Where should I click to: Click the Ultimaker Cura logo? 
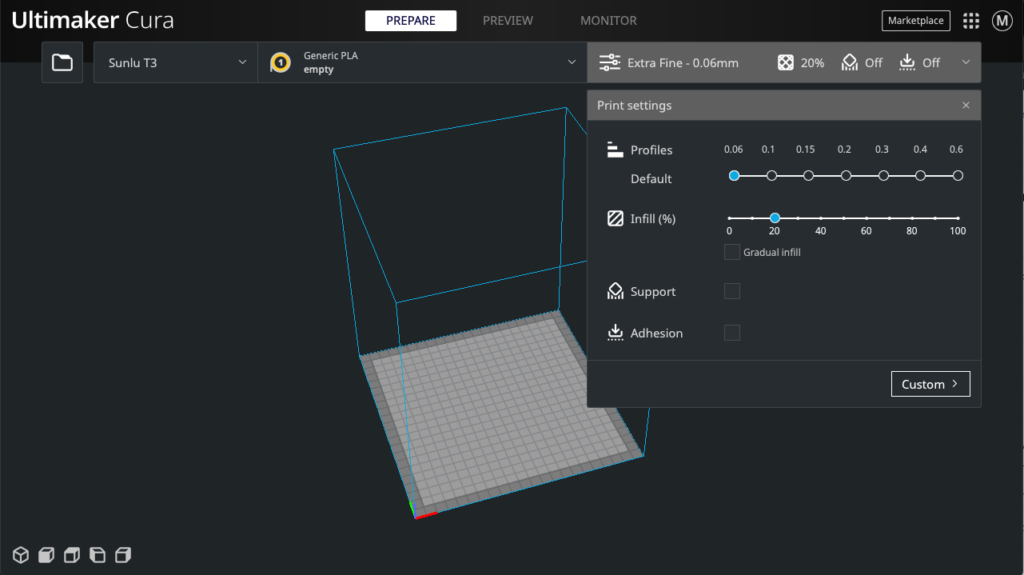tap(93, 20)
